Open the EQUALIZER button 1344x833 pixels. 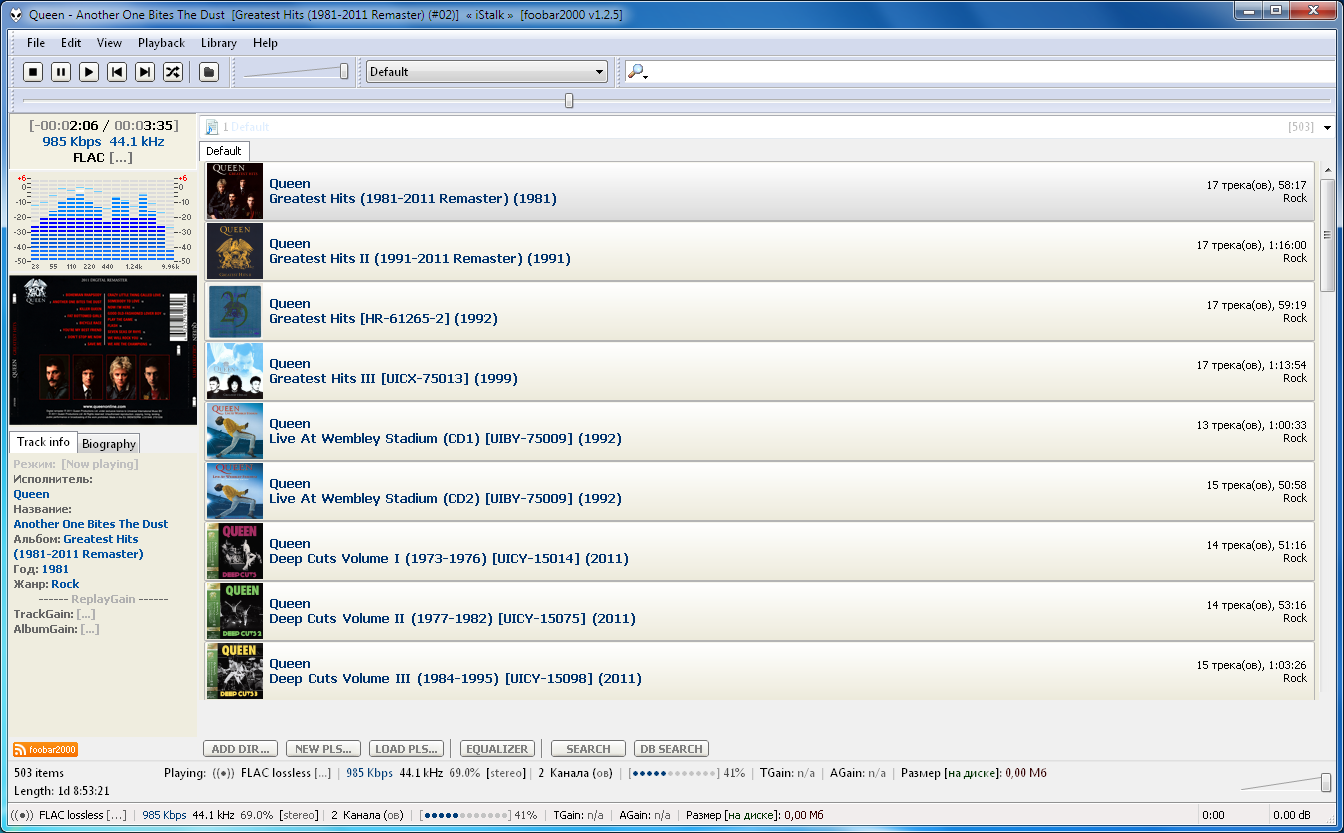496,749
